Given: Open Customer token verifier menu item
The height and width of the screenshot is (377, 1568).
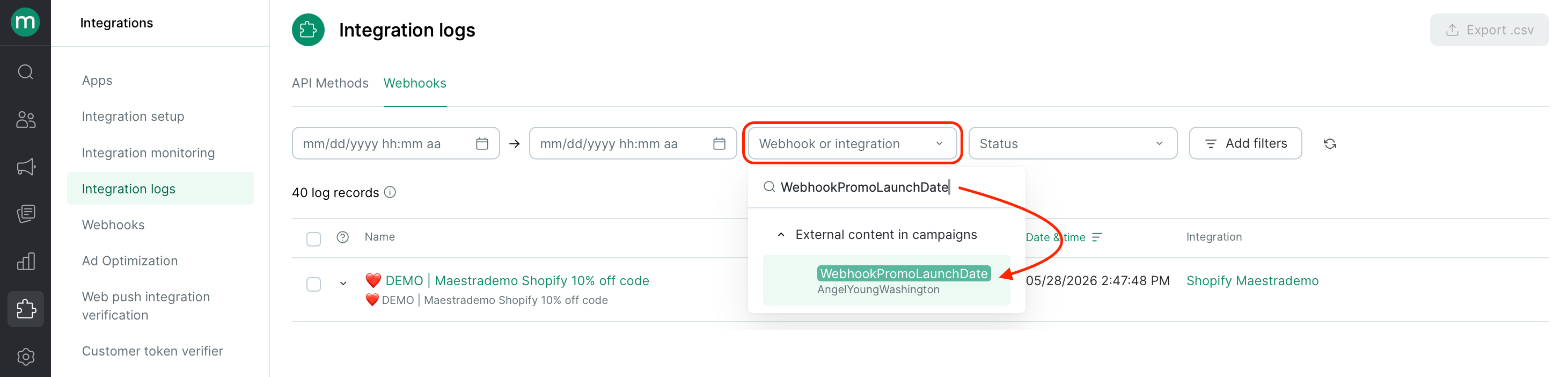Looking at the screenshot, I should coord(152,351).
